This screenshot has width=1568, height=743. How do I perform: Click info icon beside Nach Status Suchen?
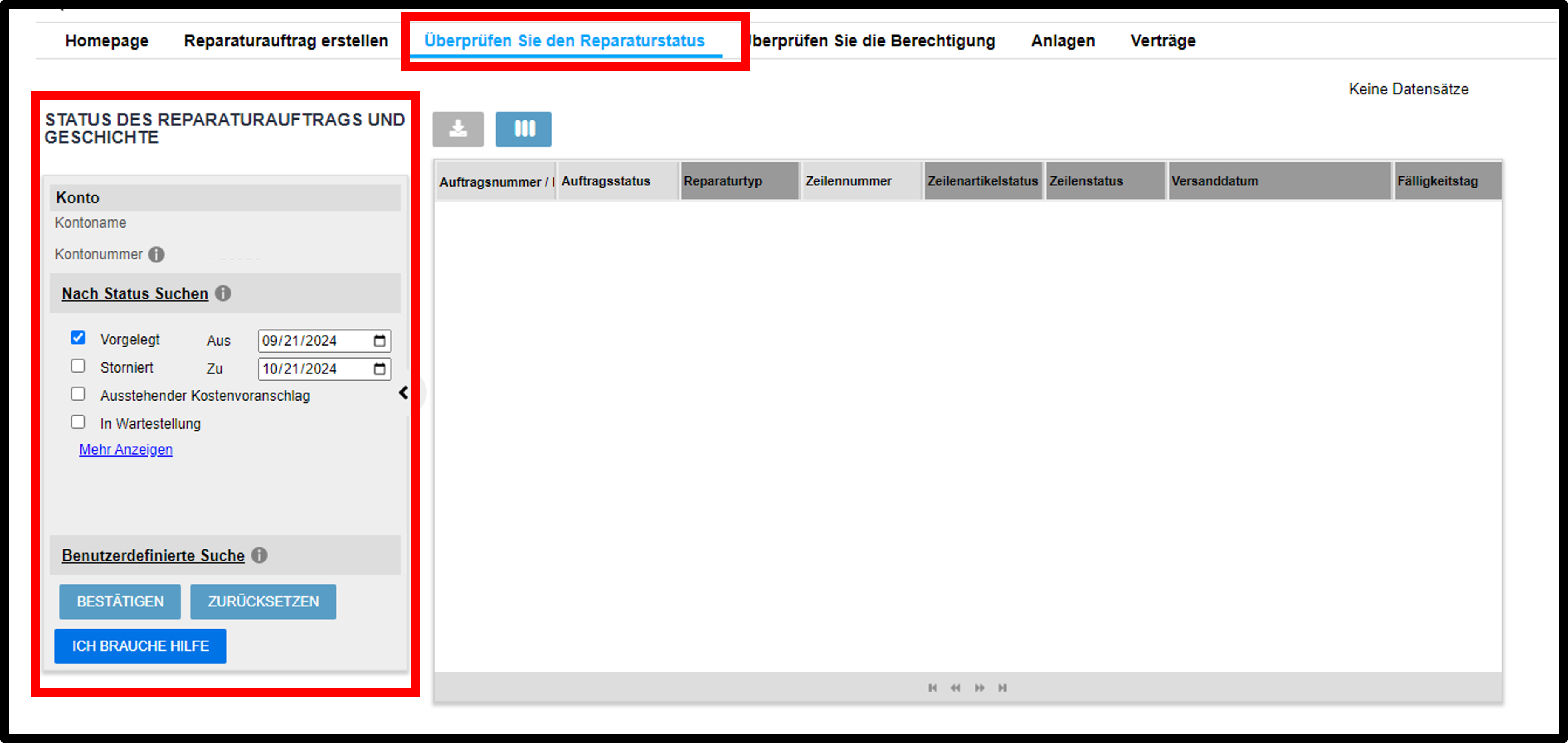click(x=223, y=293)
